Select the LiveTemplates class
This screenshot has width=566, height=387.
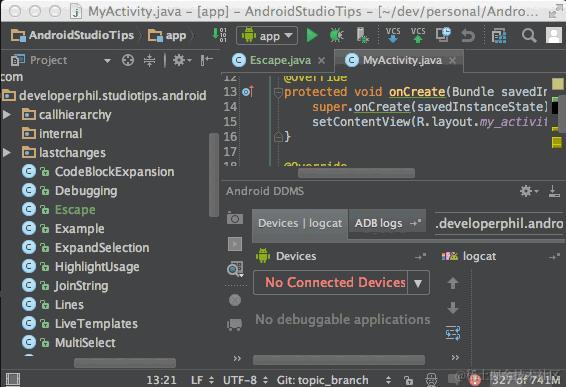tap(96, 324)
